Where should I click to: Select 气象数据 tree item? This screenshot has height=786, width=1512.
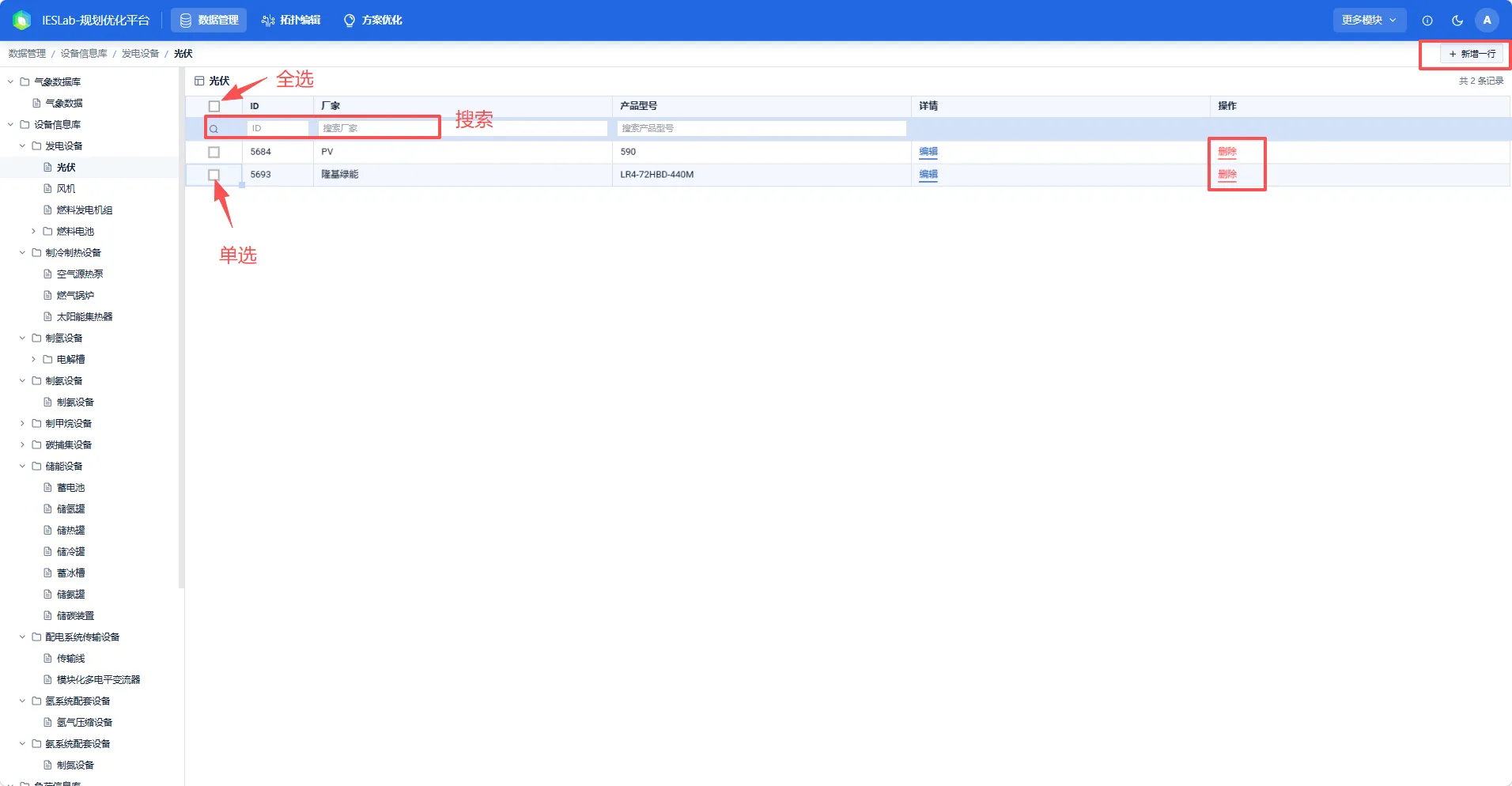(64, 103)
